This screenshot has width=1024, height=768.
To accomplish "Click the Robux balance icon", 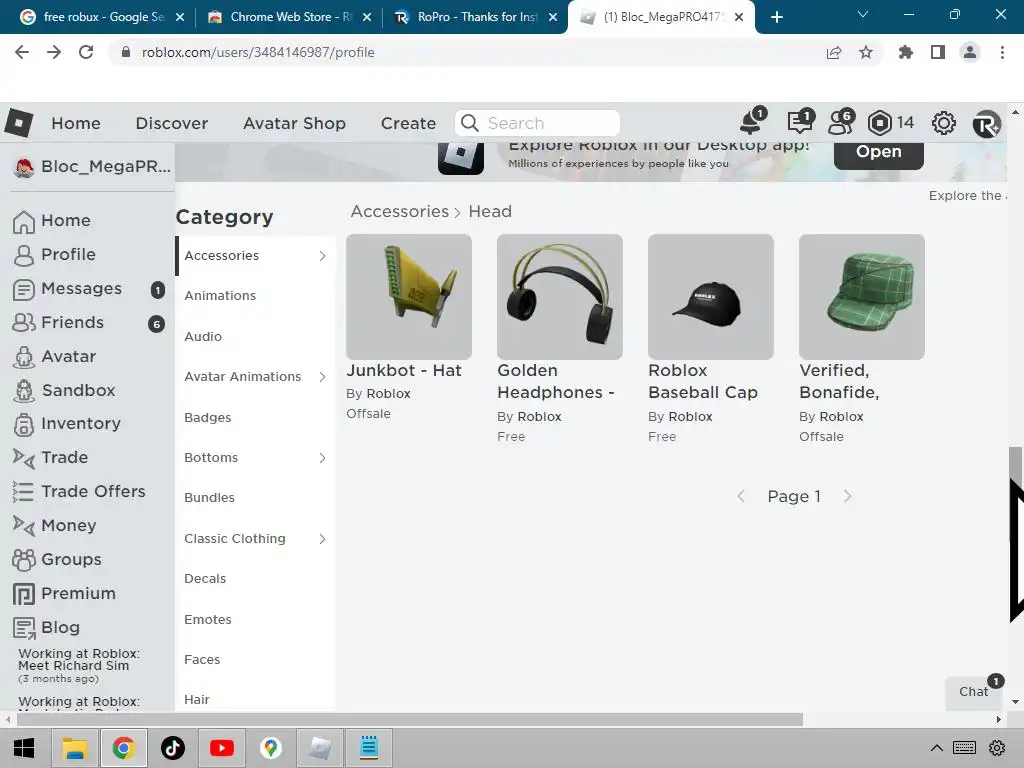I will tap(880, 123).
